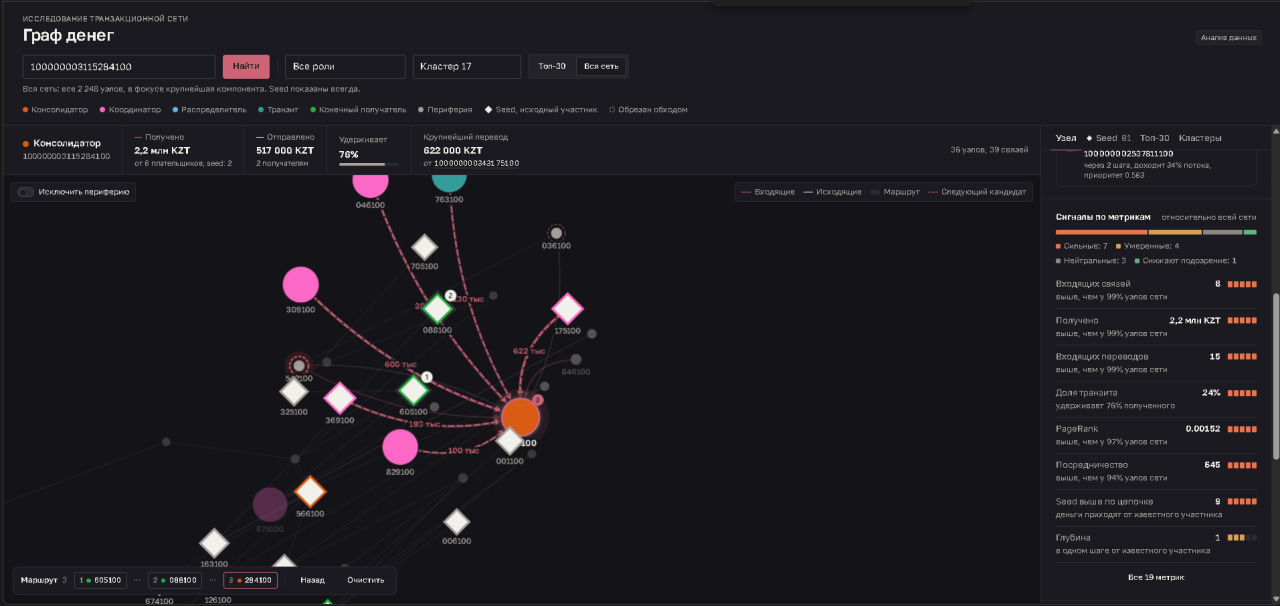Click the green diamond node 088100
The image size is (1280, 606).
(437, 309)
